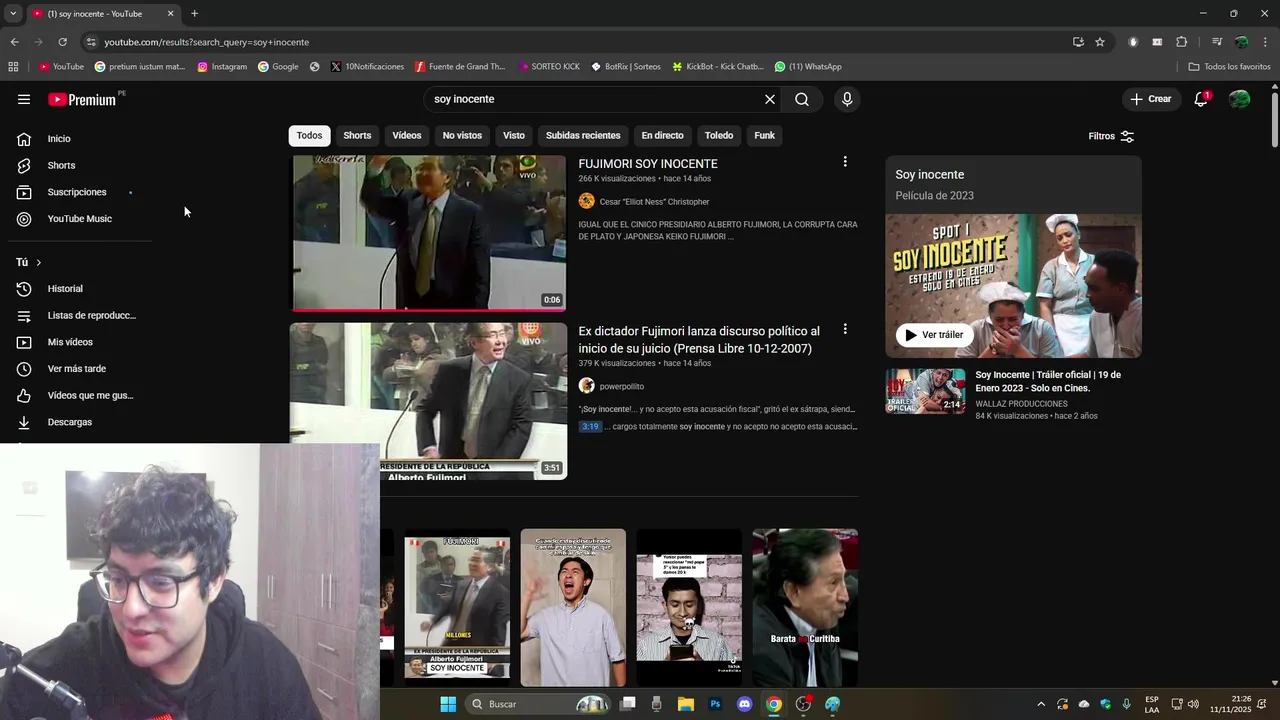The width and height of the screenshot is (1280, 720).
Task: Select the En directo chip
Action: pos(663,135)
